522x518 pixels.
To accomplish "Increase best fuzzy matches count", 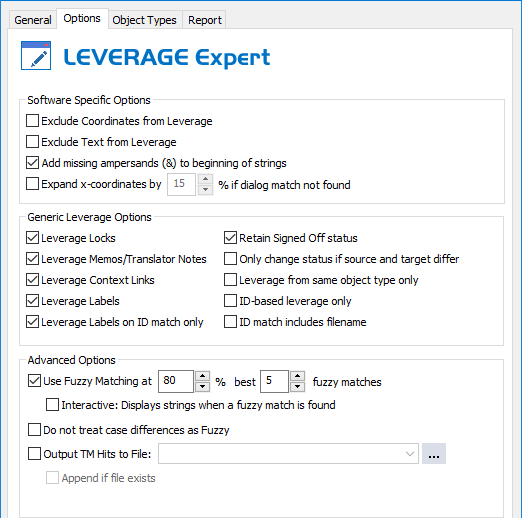I will pyautogui.click(x=297, y=376).
